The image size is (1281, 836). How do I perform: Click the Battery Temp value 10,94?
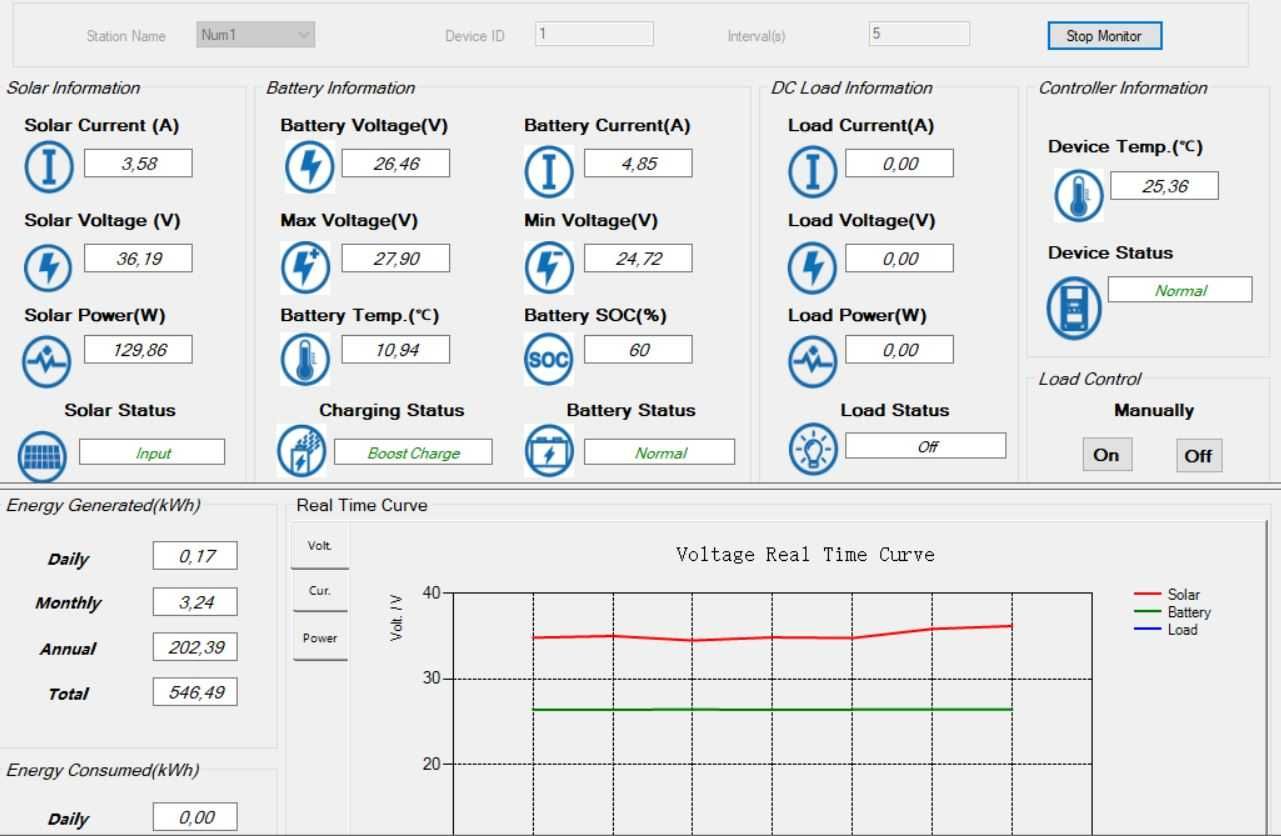pyautogui.click(x=396, y=350)
